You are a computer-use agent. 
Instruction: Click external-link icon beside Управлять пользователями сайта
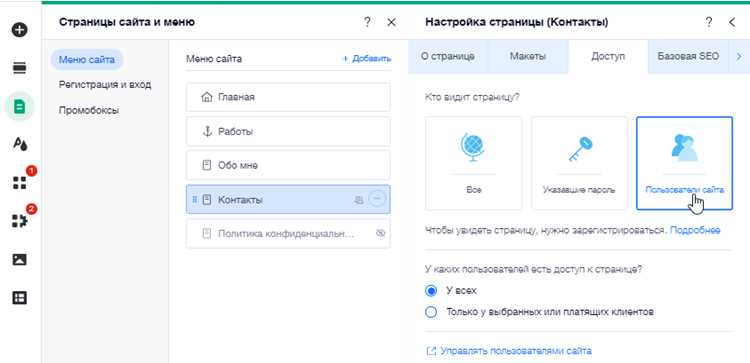[430, 351]
